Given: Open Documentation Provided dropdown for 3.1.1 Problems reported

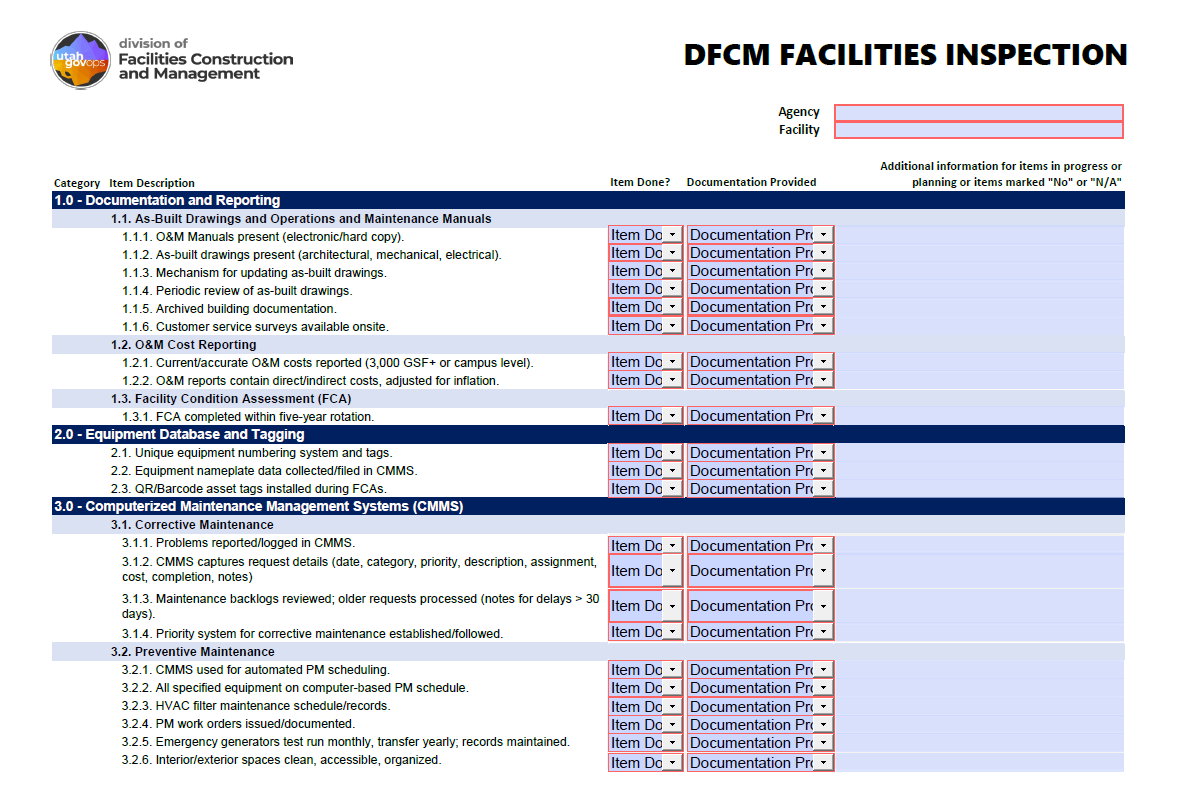Looking at the screenshot, I should (x=760, y=546).
